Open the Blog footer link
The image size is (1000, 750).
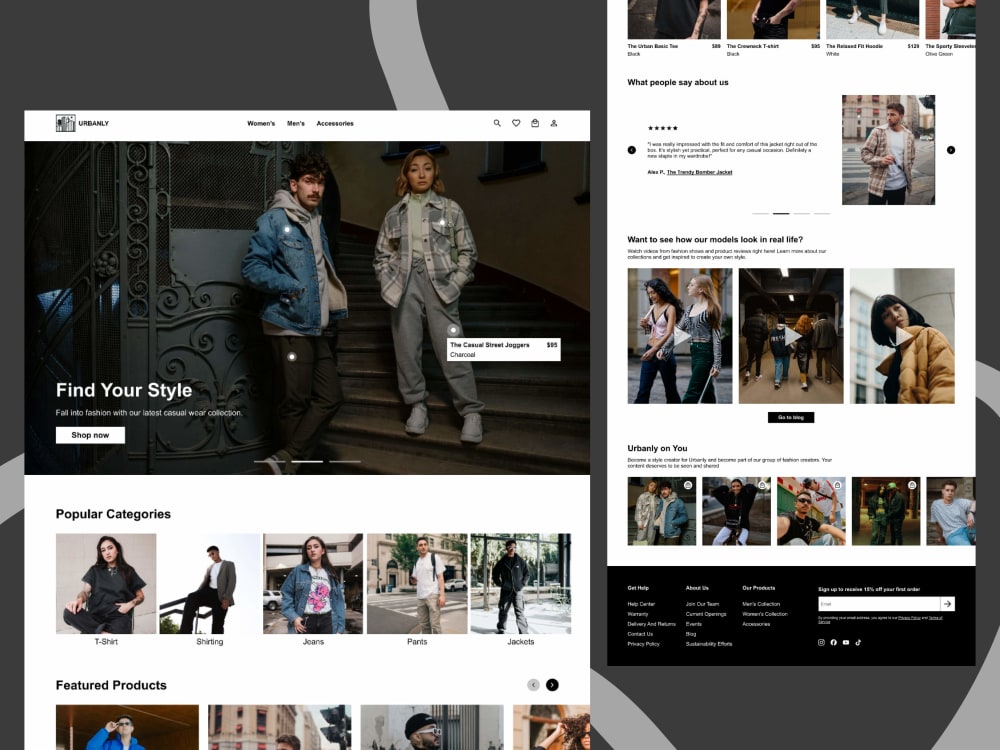tap(691, 634)
